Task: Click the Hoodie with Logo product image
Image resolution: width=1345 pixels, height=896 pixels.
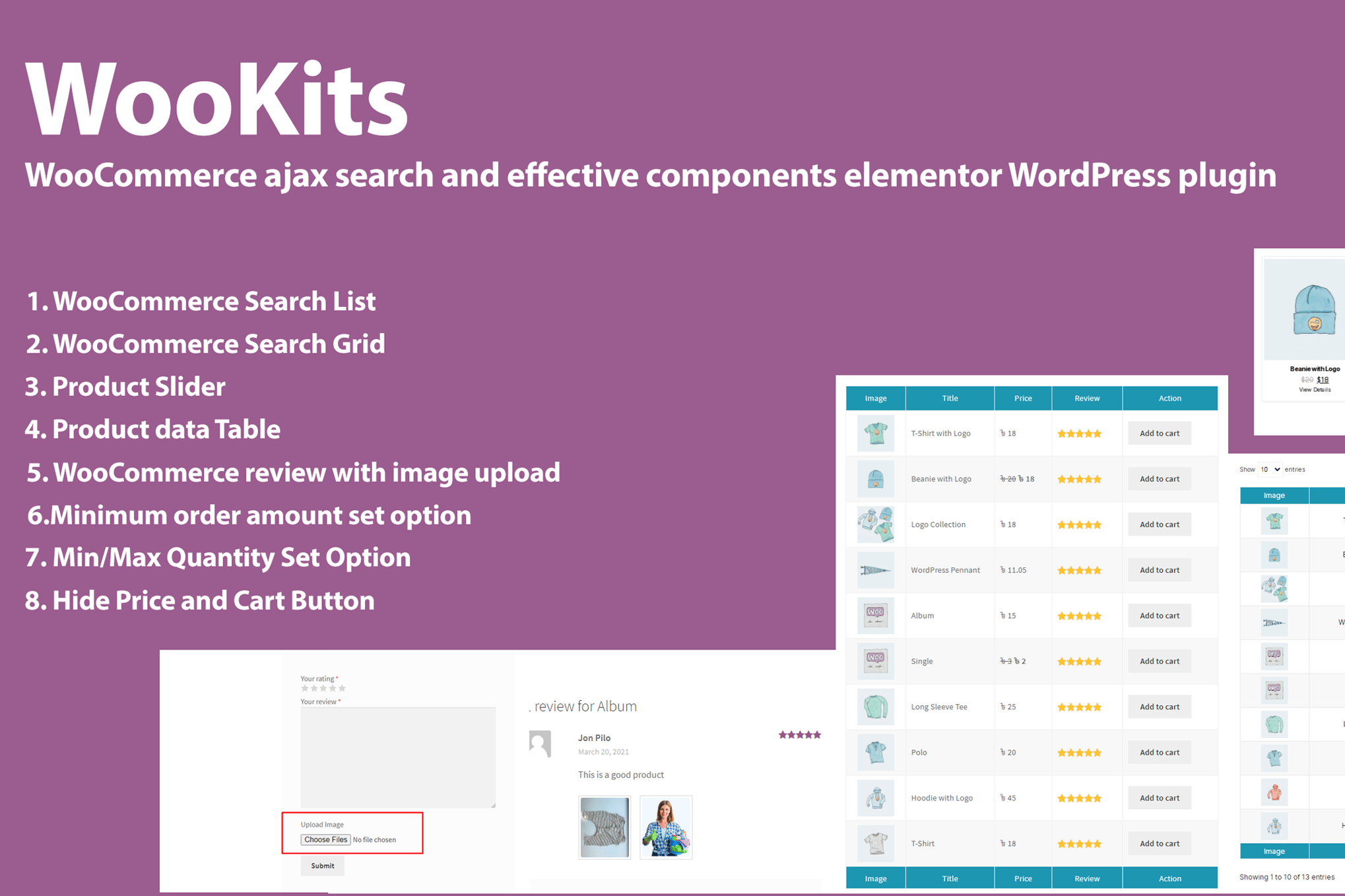Action: pyautogui.click(x=875, y=798)
